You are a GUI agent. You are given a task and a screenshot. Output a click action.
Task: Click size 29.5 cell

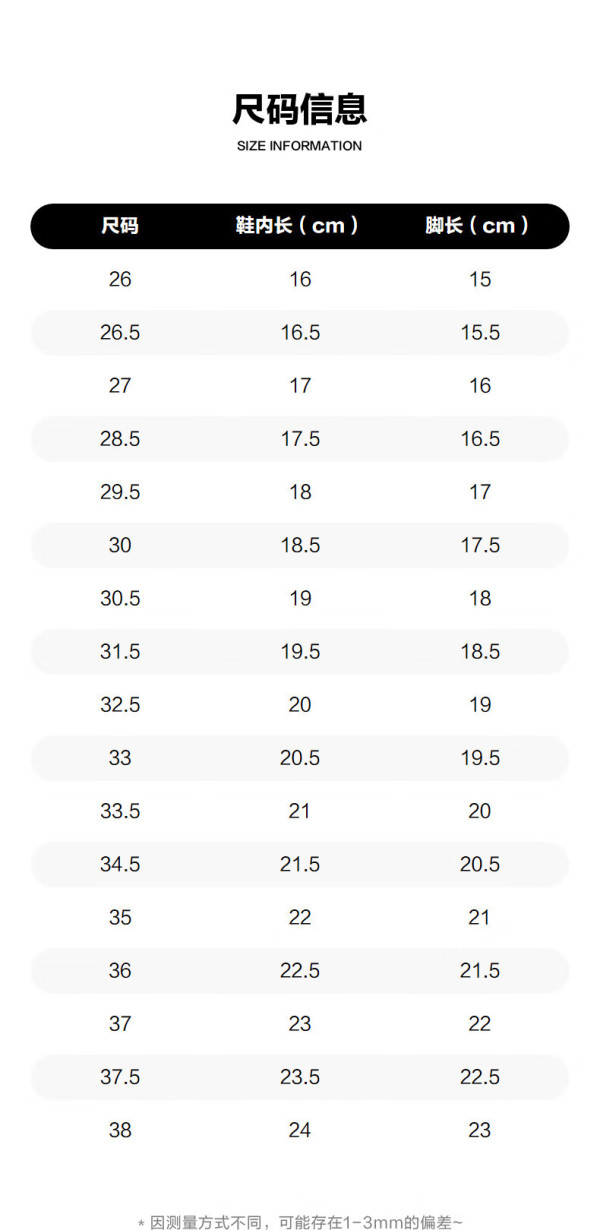(120, 492)
